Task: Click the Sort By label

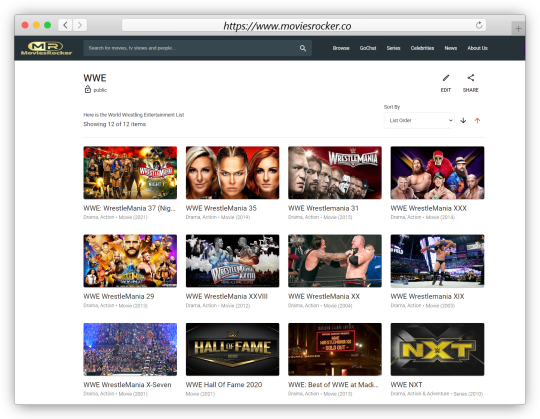Action: pyautogui.click(x=392, y=107)
